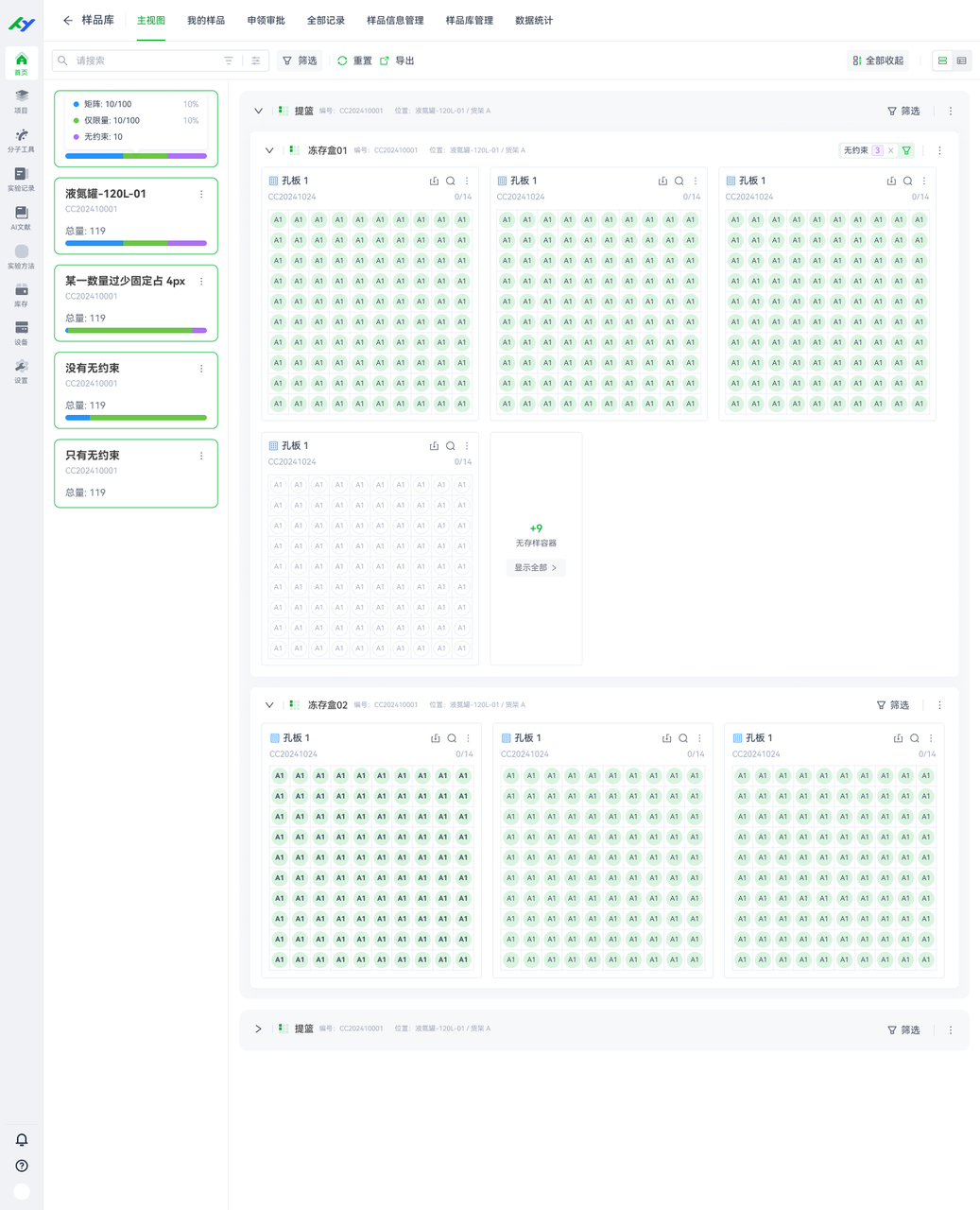
Task: Click the progress bar on 液氮罐-120L-01 card
Action: pyautogui.click(x=136, y=243)
